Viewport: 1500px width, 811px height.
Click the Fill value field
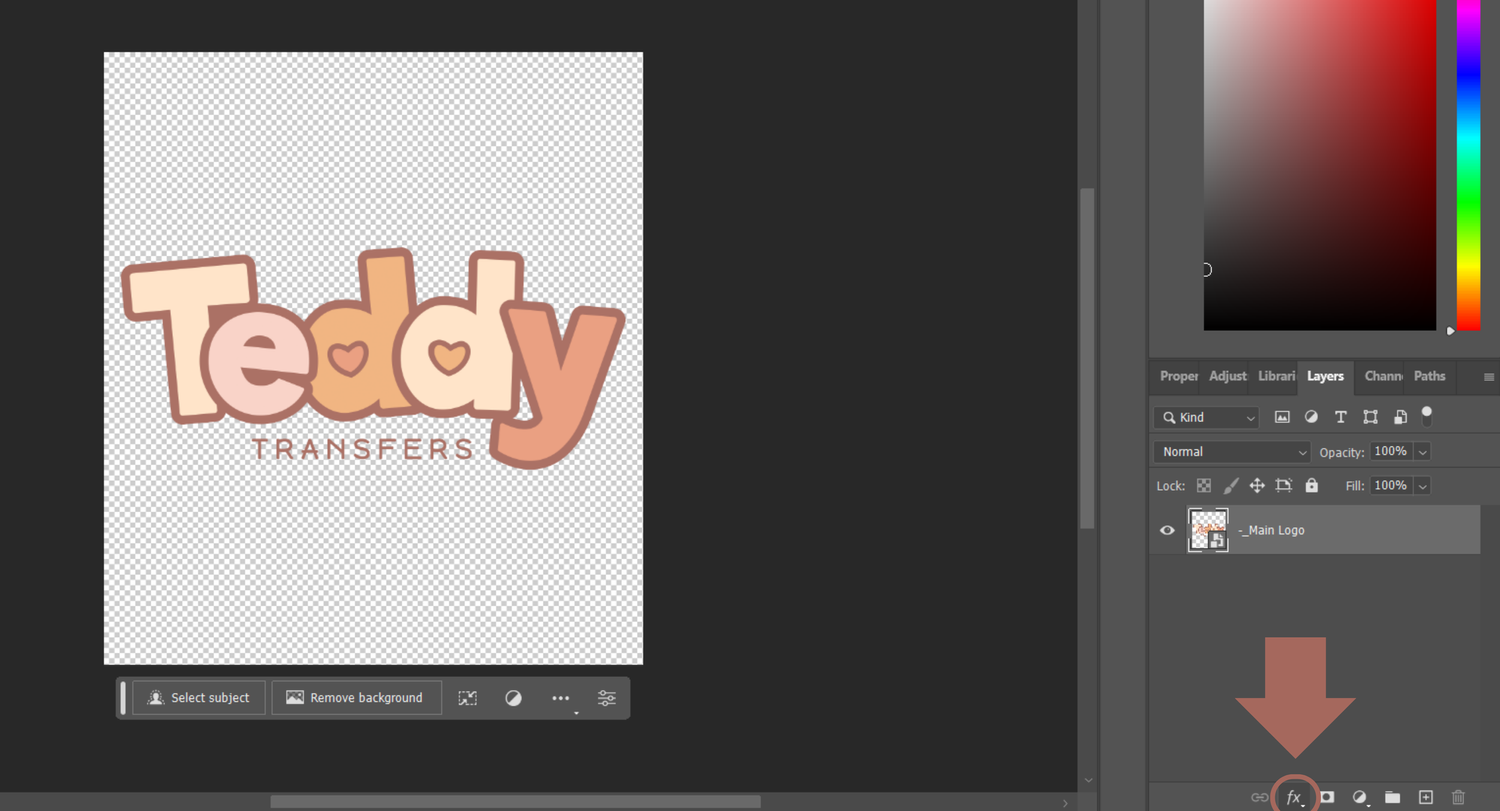(x=1390, y=486)
